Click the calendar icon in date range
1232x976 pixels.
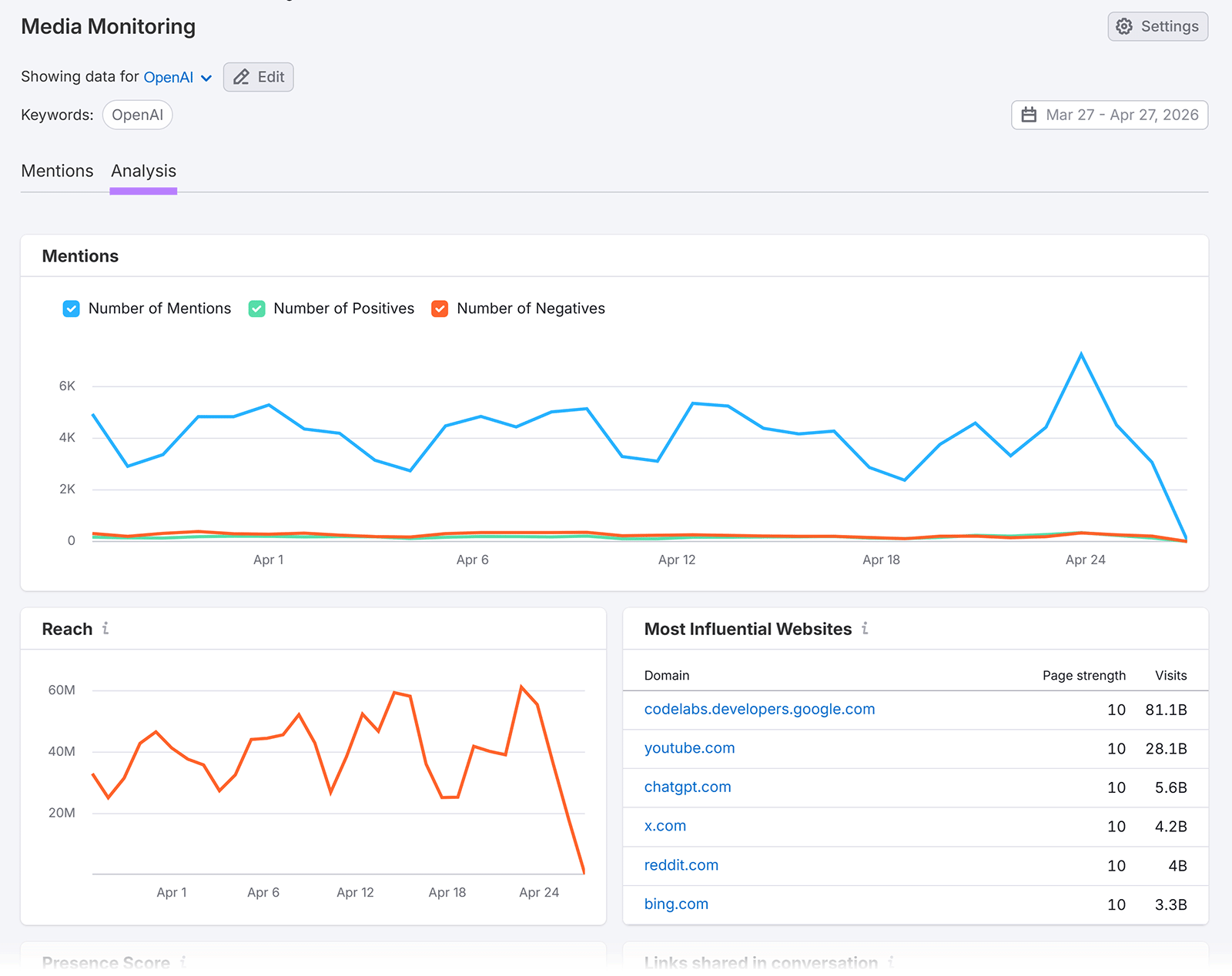1029,115
